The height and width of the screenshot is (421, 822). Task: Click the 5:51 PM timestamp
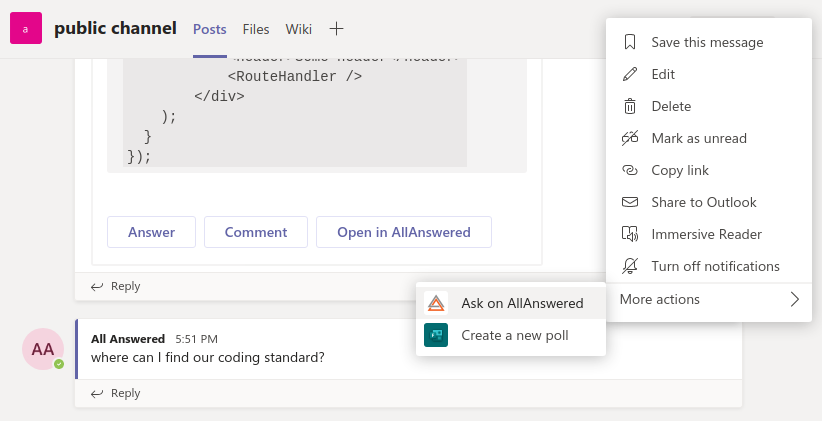[x=196, y=339]
